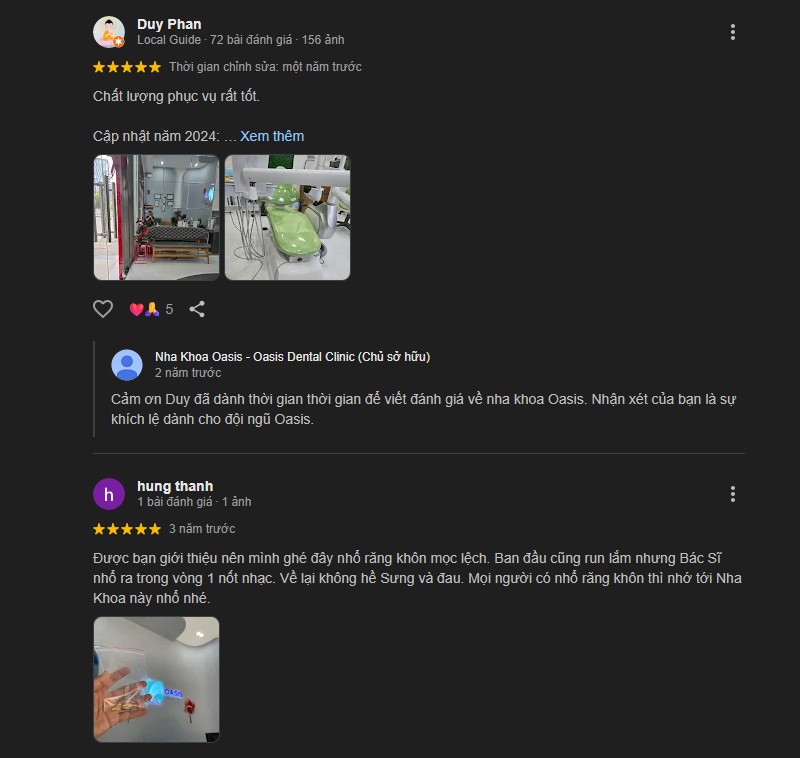View extracted tooth photo thumbnail
The width and height of the screenshot is (800, 758).
coord(157,679)
